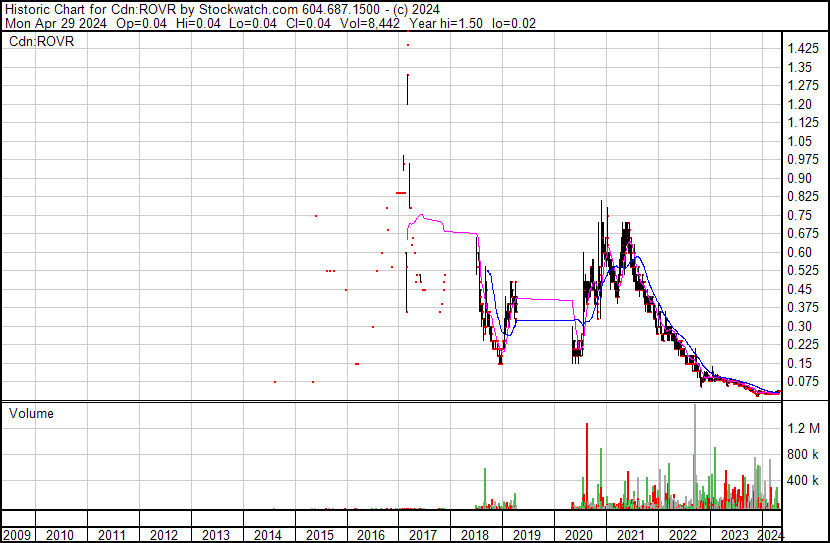Click the 0.375 price axis label
The height and width of the screenshot is (543, 830).
coord(803,307)
